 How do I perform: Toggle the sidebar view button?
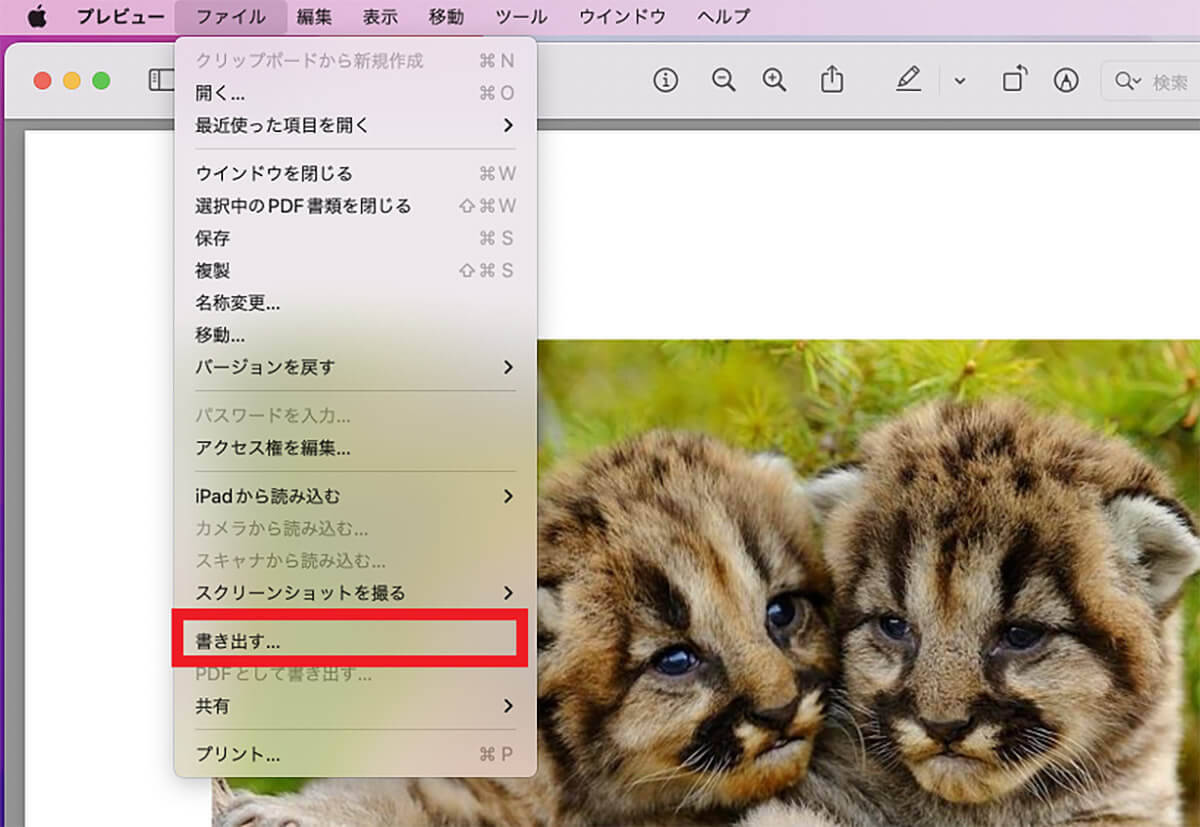tap(160, 81)
